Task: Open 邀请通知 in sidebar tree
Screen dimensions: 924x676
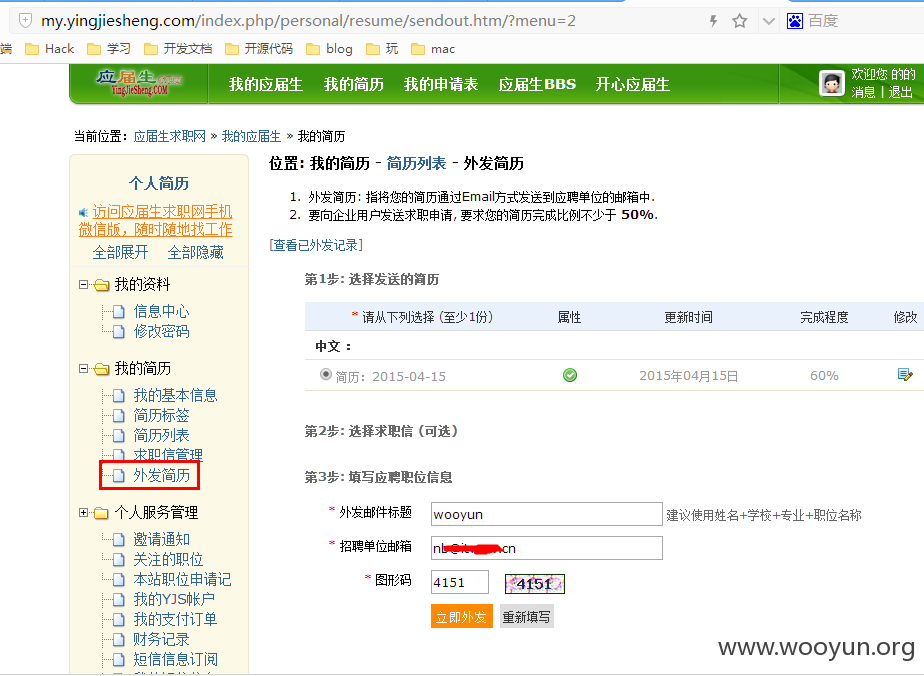Action: click(x=161, y=539)
